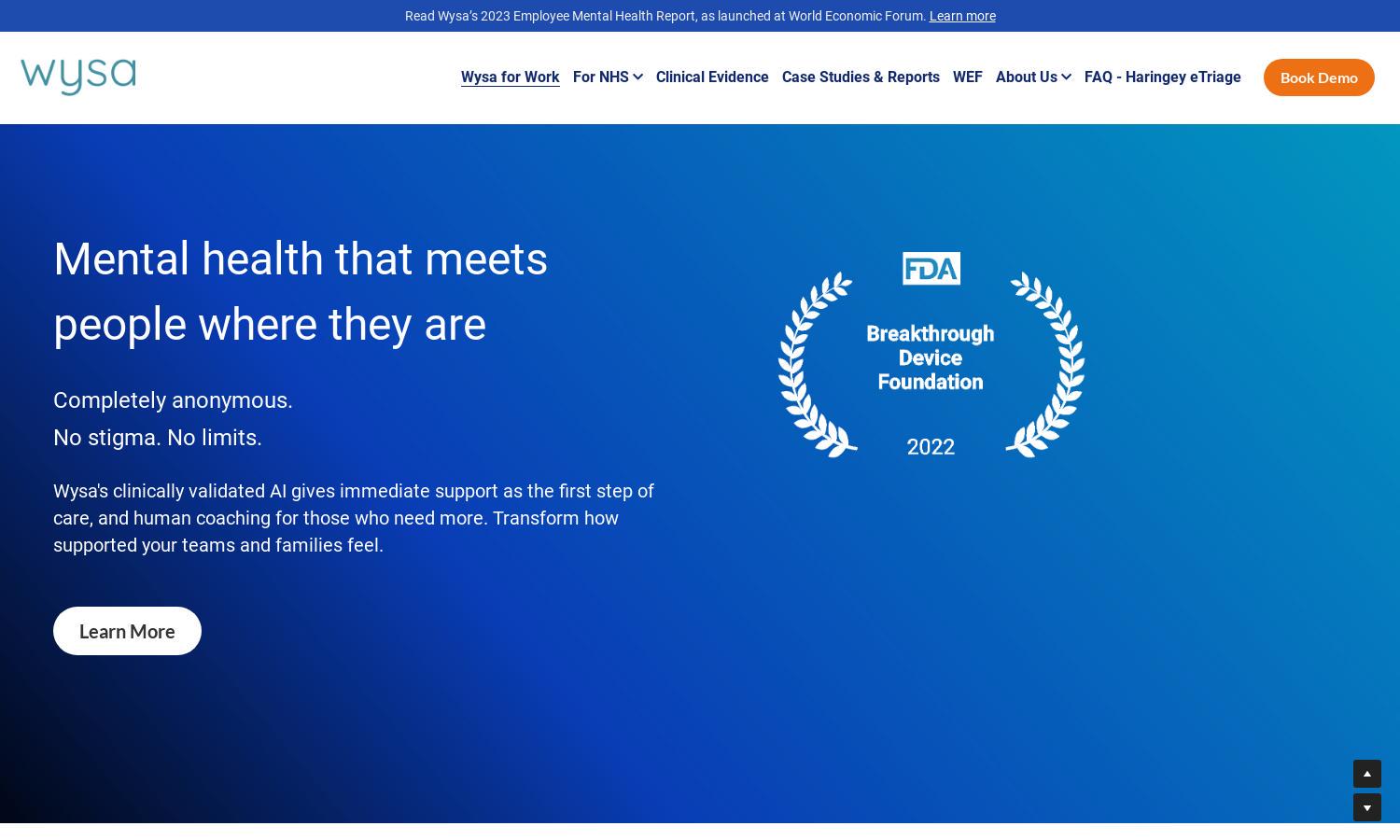This screenshot has width=1400, height=840.
Task: Click the FDA Breakthrough Device badge
Action: point(931,355)
